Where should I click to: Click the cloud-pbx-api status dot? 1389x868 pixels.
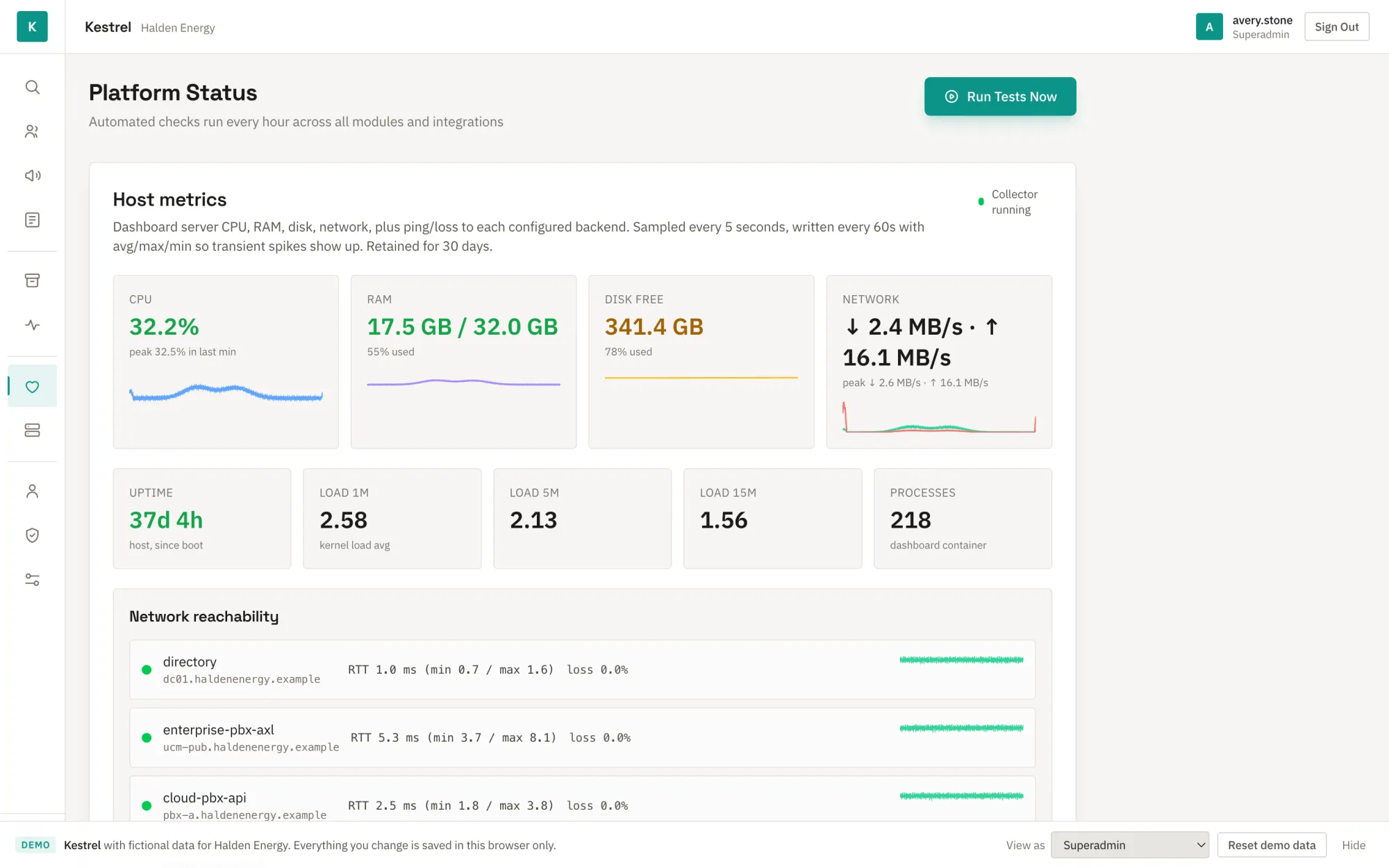[x=147, y=806]
